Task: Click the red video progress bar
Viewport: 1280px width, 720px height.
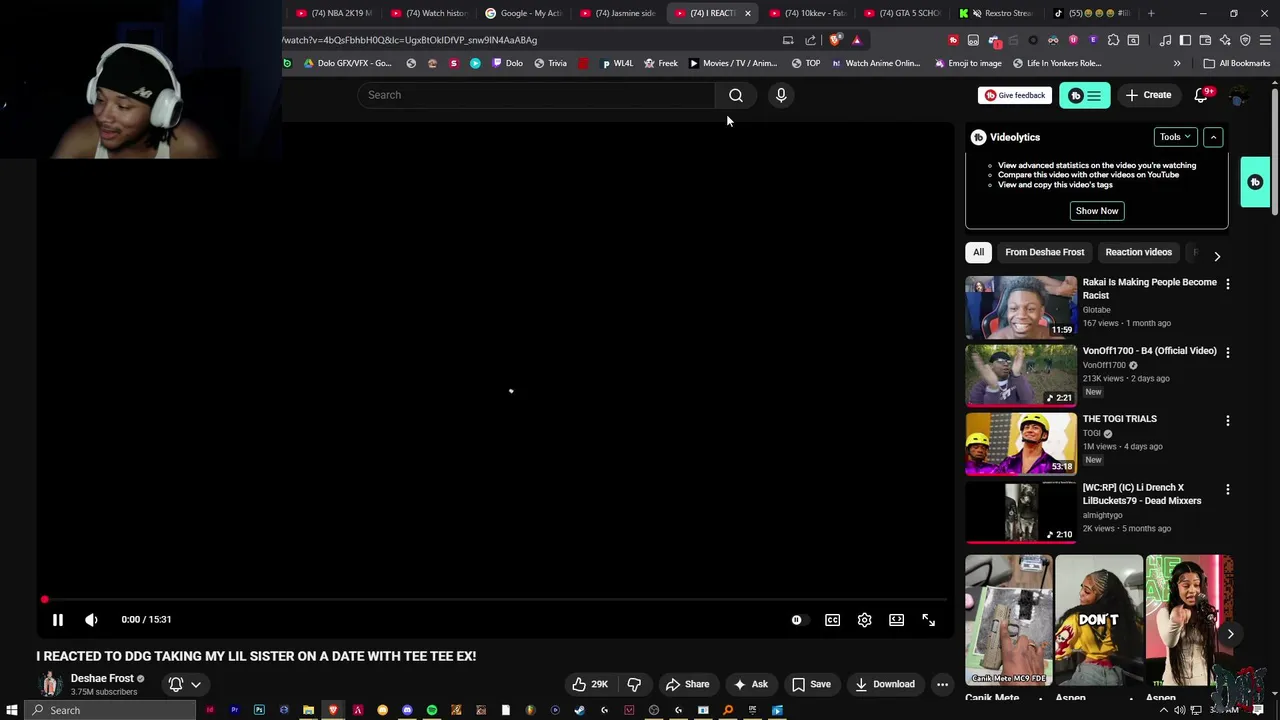Action: point(495,600)
